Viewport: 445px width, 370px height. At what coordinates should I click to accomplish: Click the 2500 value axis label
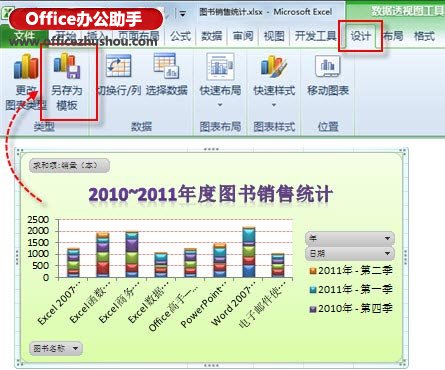(x=38, y=220)
